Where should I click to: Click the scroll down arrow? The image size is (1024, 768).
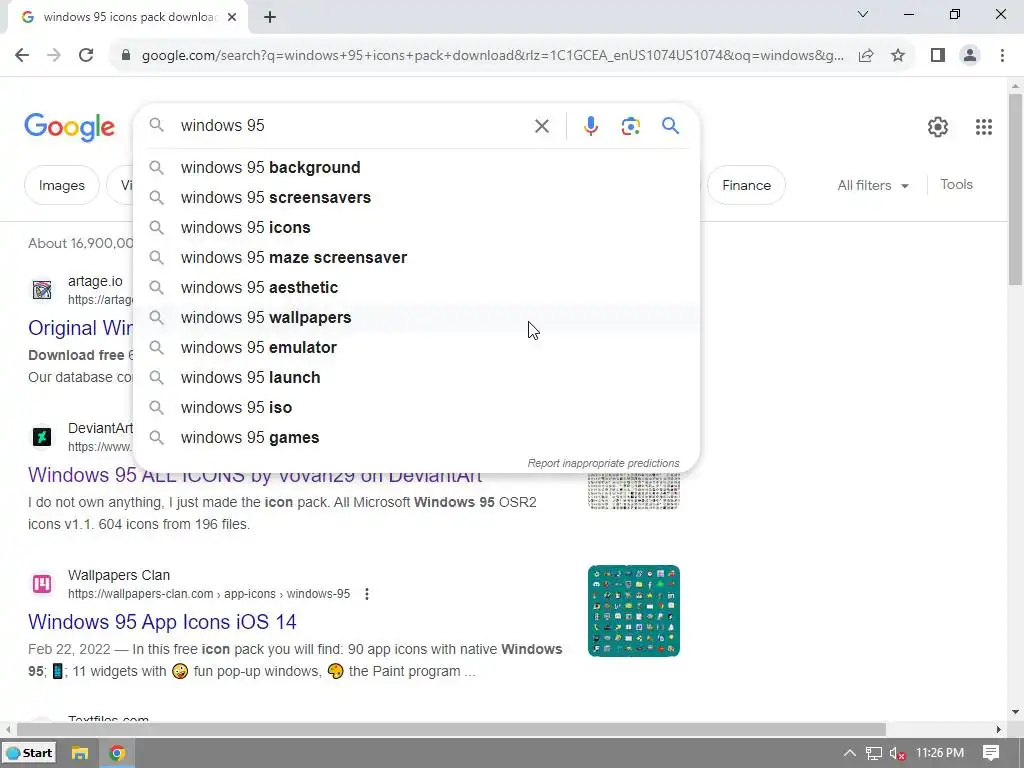[1015, 712]
